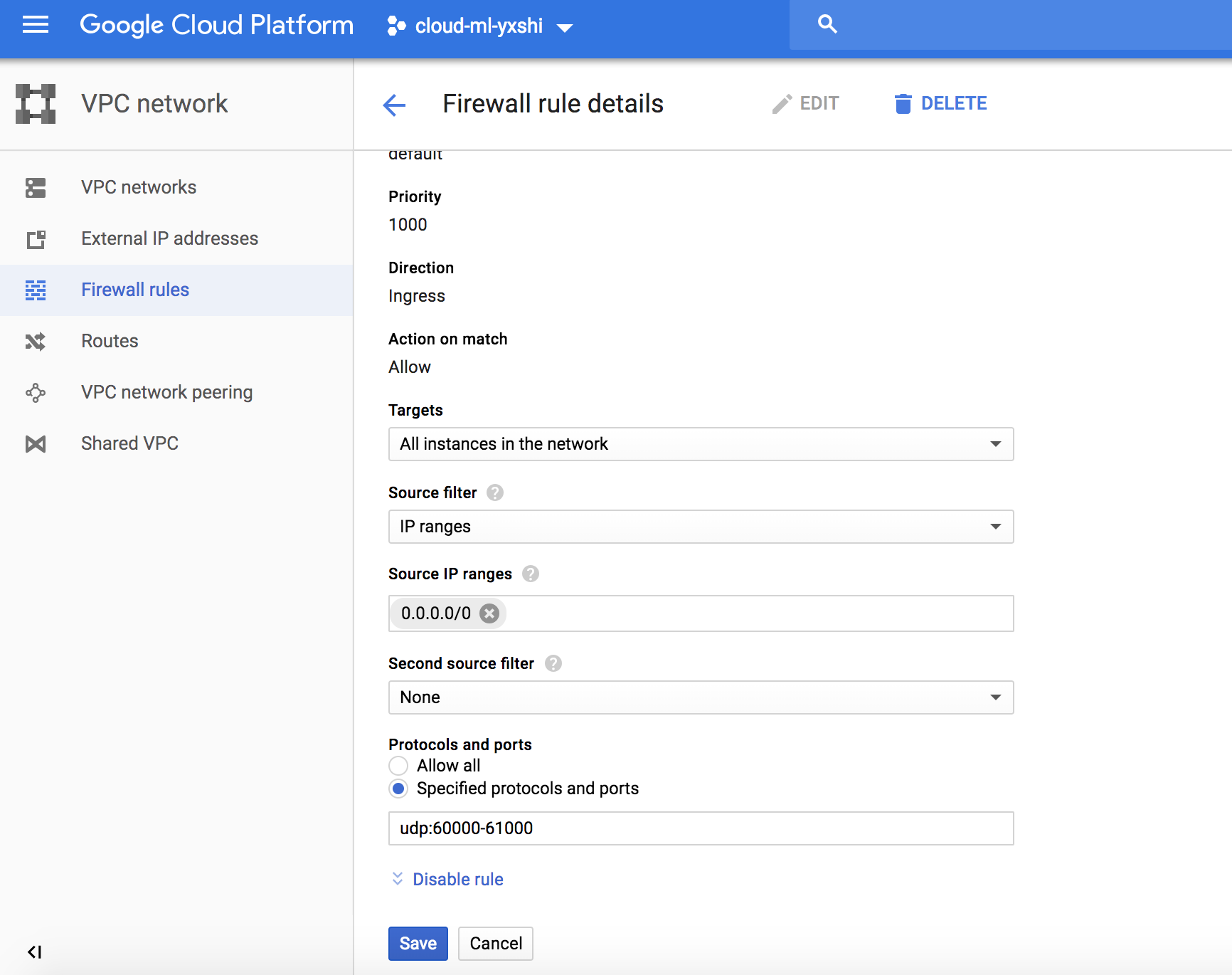Click the VPC networks sidebar icon
This screenshot has width=1232, height=975.
(x=36, y=188)
